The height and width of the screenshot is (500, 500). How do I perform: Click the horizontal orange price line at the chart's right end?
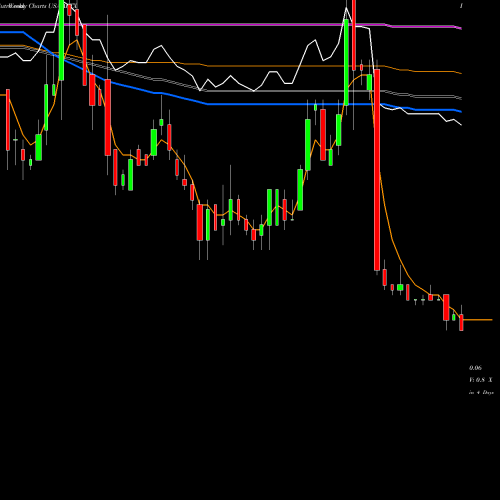(x=478, y=320)
